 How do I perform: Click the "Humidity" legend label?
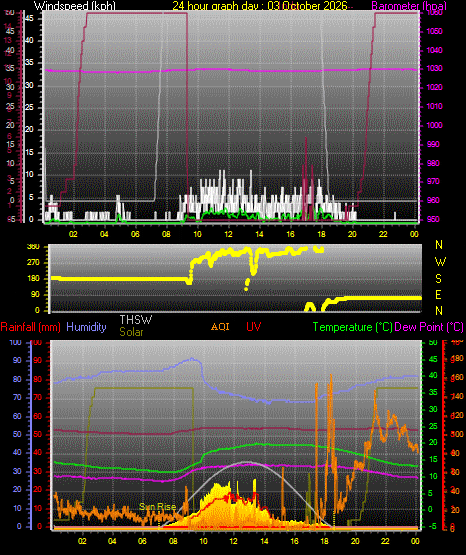pos(86,327)
